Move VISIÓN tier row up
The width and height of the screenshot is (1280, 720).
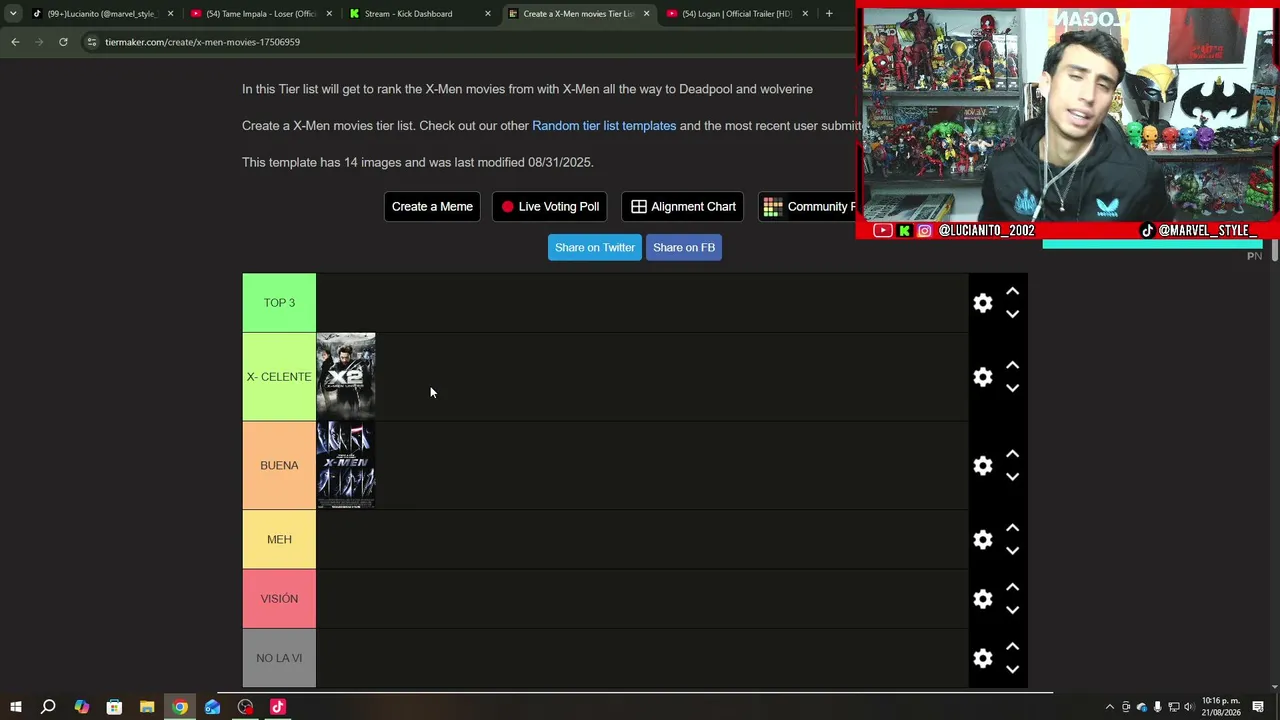pyautogui.click(x=1012, y=587)
